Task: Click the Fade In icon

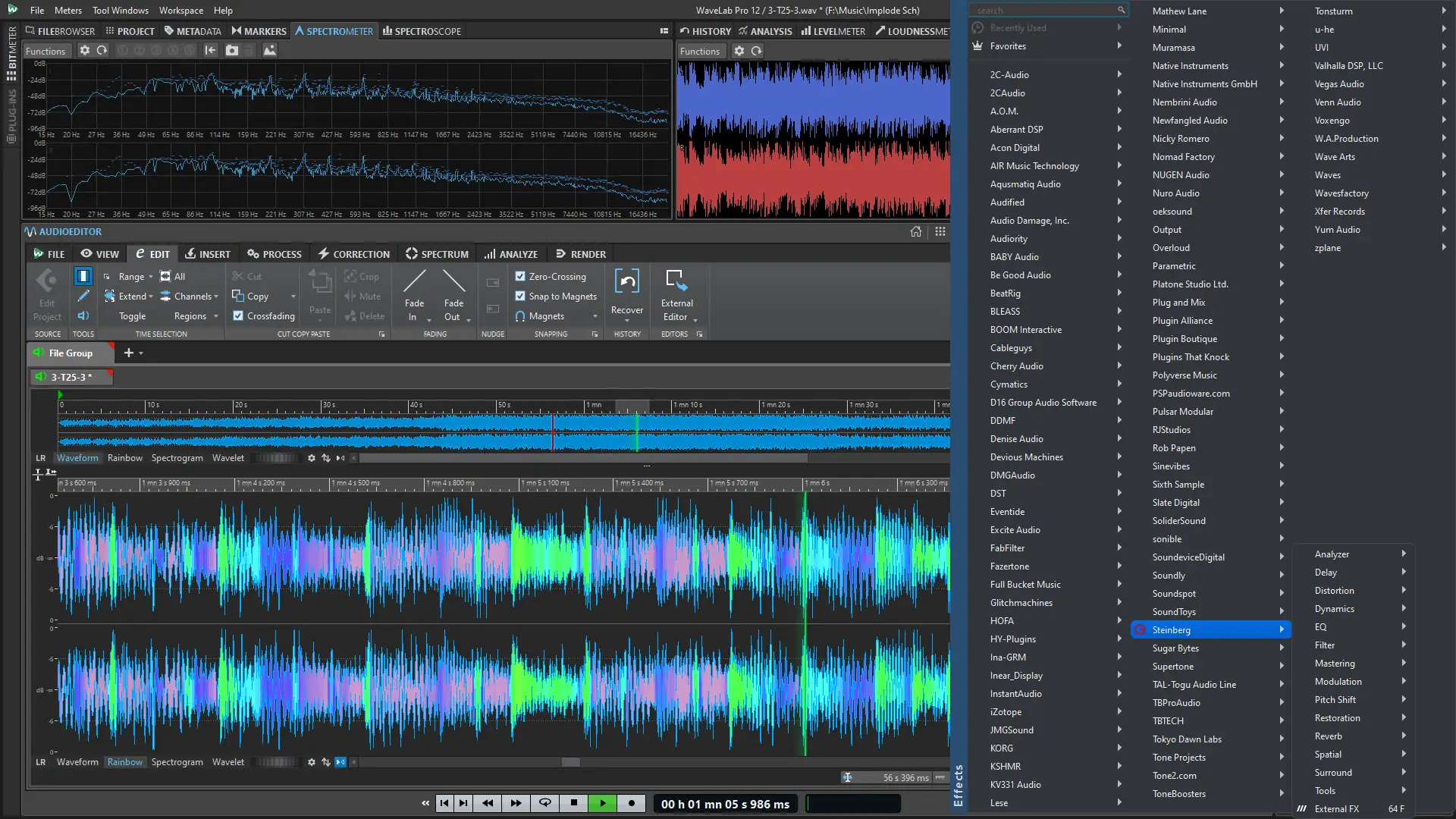Action: click(415, 282)
